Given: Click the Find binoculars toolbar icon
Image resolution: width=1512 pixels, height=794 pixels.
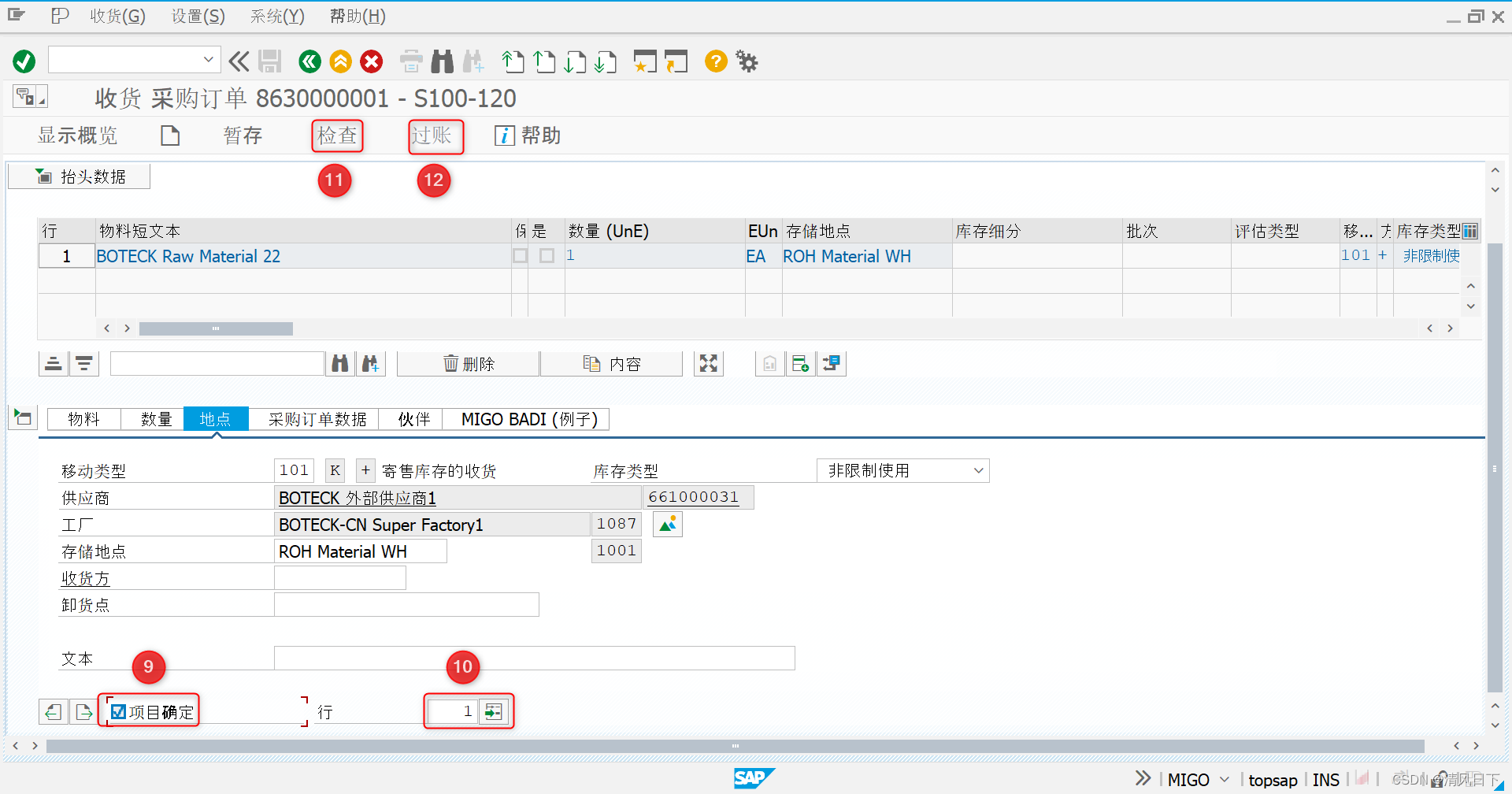Looking at the screenshot, I should click(443, 61).
